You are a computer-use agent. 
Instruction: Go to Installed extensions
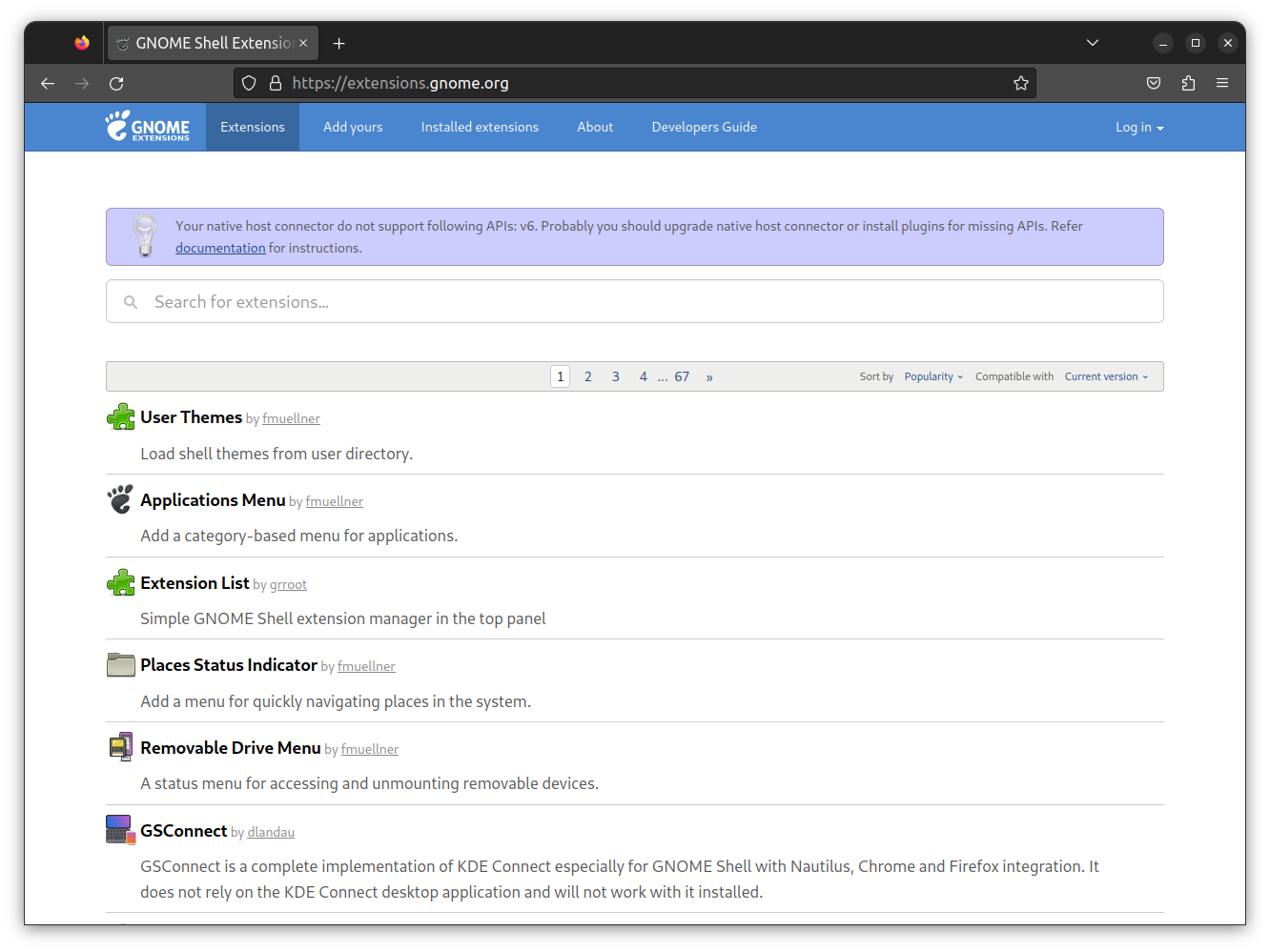coord(480,127)
